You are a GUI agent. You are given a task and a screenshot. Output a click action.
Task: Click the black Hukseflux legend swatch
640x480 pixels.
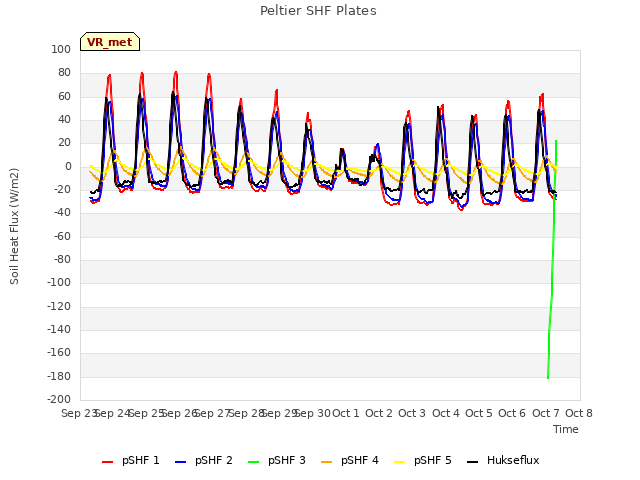point(472,462)
